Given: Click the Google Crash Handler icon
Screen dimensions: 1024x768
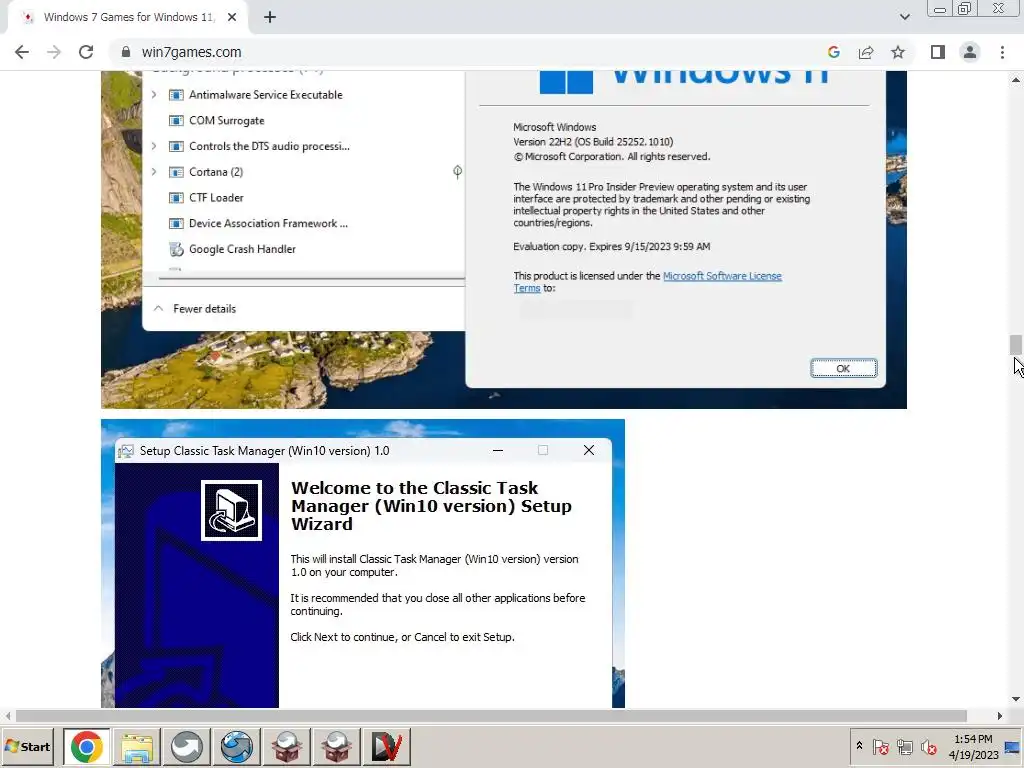Looking at the screenshot, I should tap(176, 249).
